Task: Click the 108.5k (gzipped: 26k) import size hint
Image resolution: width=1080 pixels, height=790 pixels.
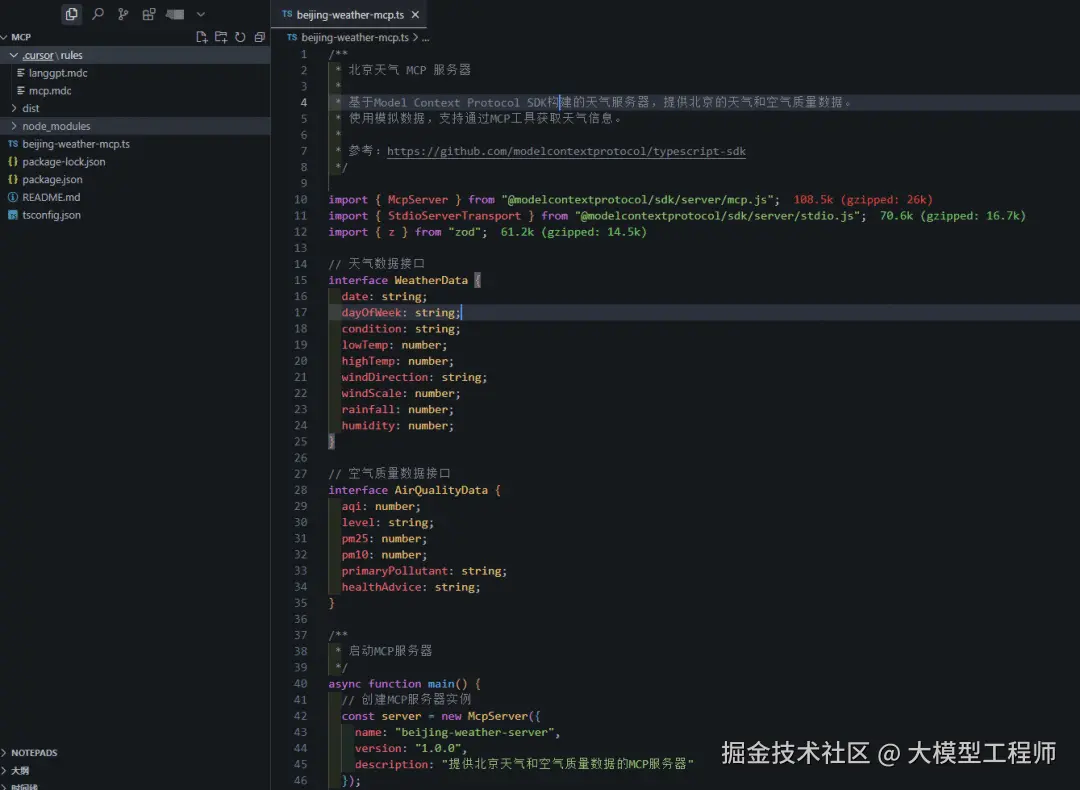Action: click(x=862, y=200)
